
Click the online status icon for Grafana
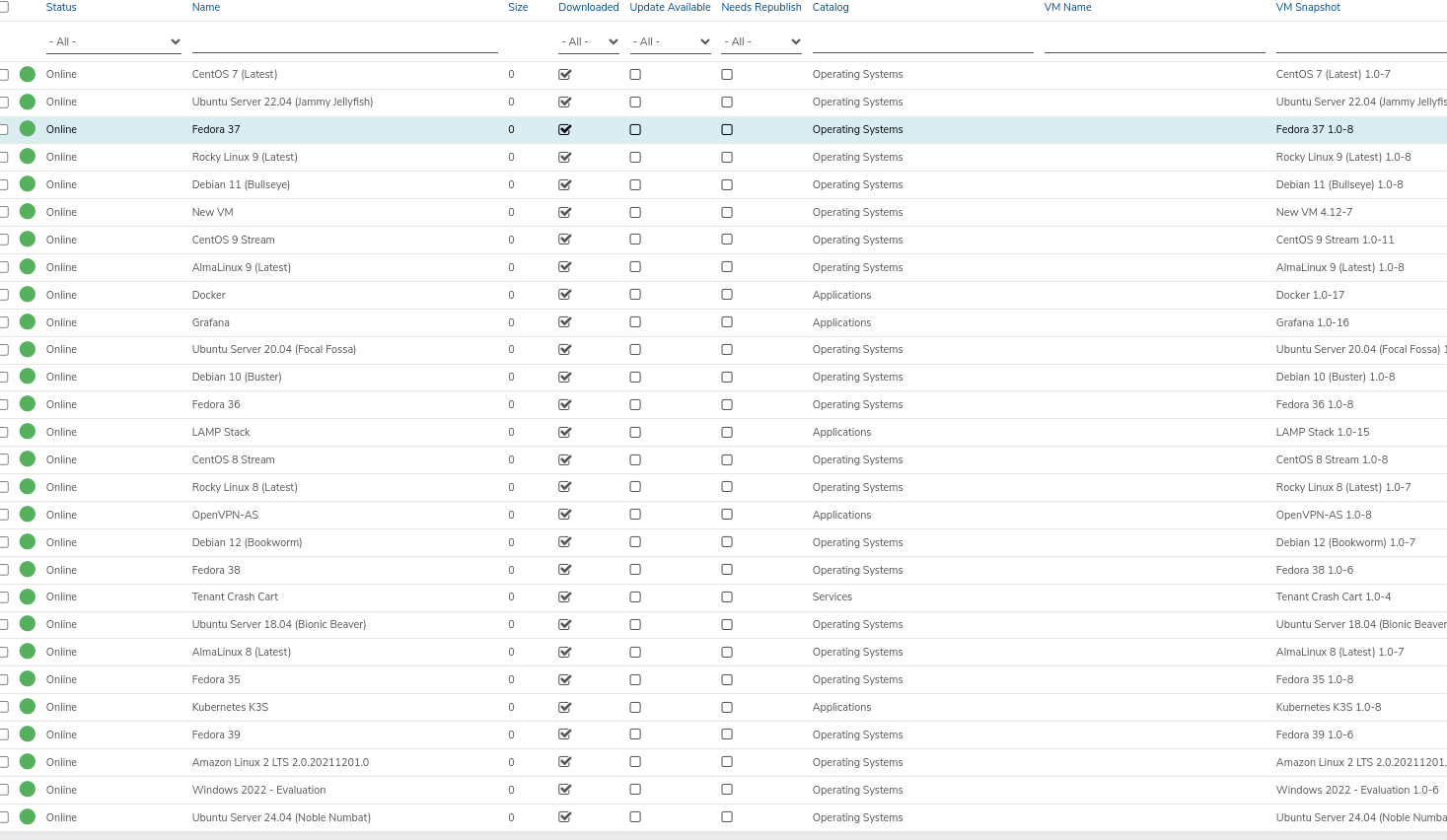[28, 322]
